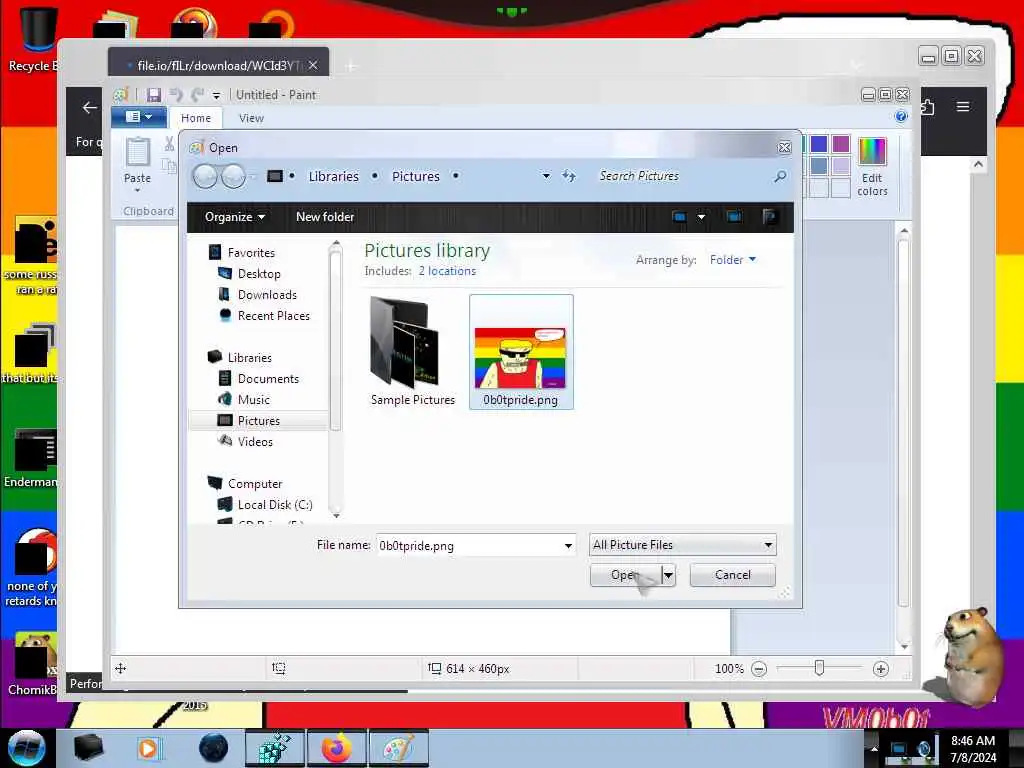Select Favorites in the navigation tree

(x=251, y=253)
